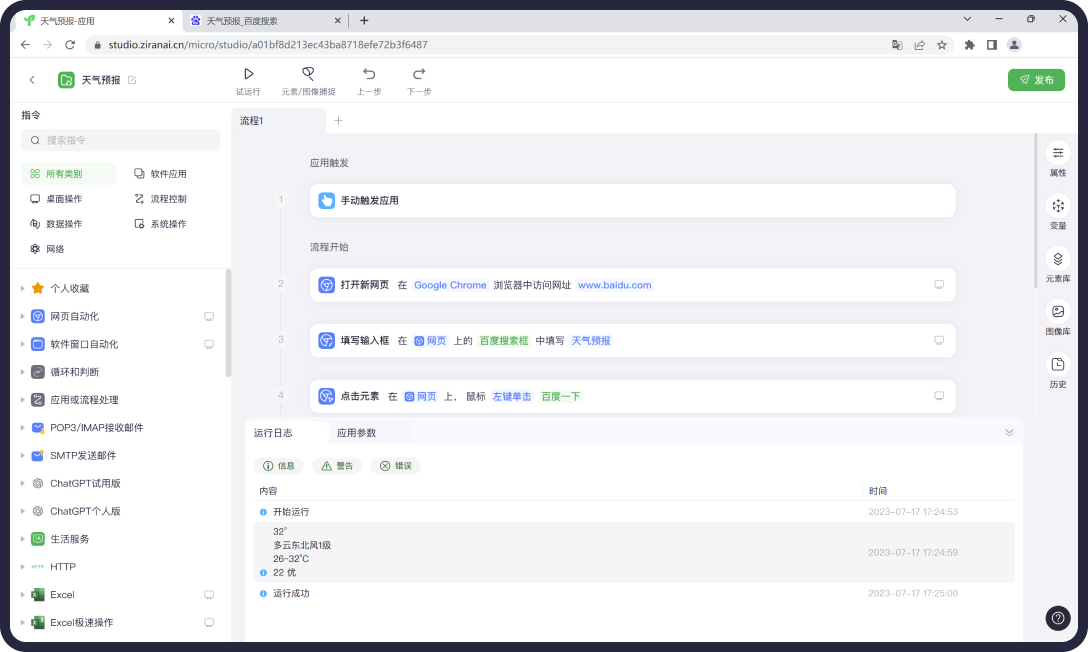Viewport: 1088px width, 652px height.
Task: Expand 生活服务 command group
Action: point(22,538)
